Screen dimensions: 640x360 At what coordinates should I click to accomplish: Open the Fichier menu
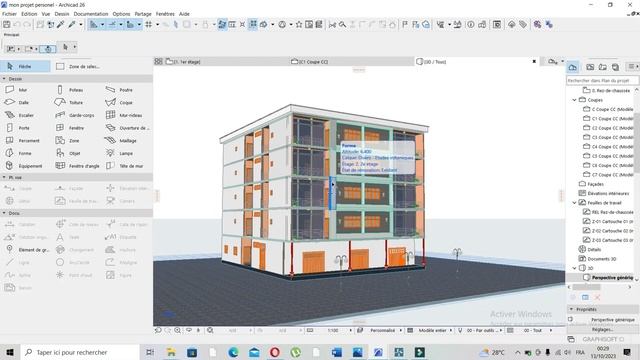pyautogui.click(x=9, y=14)
